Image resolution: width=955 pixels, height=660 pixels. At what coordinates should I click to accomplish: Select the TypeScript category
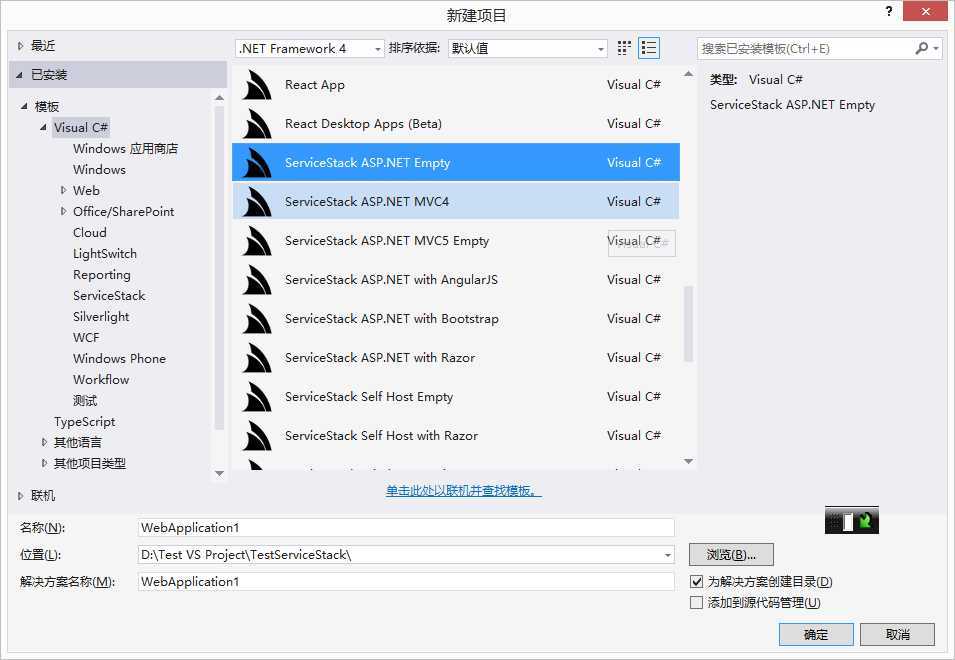84,421
